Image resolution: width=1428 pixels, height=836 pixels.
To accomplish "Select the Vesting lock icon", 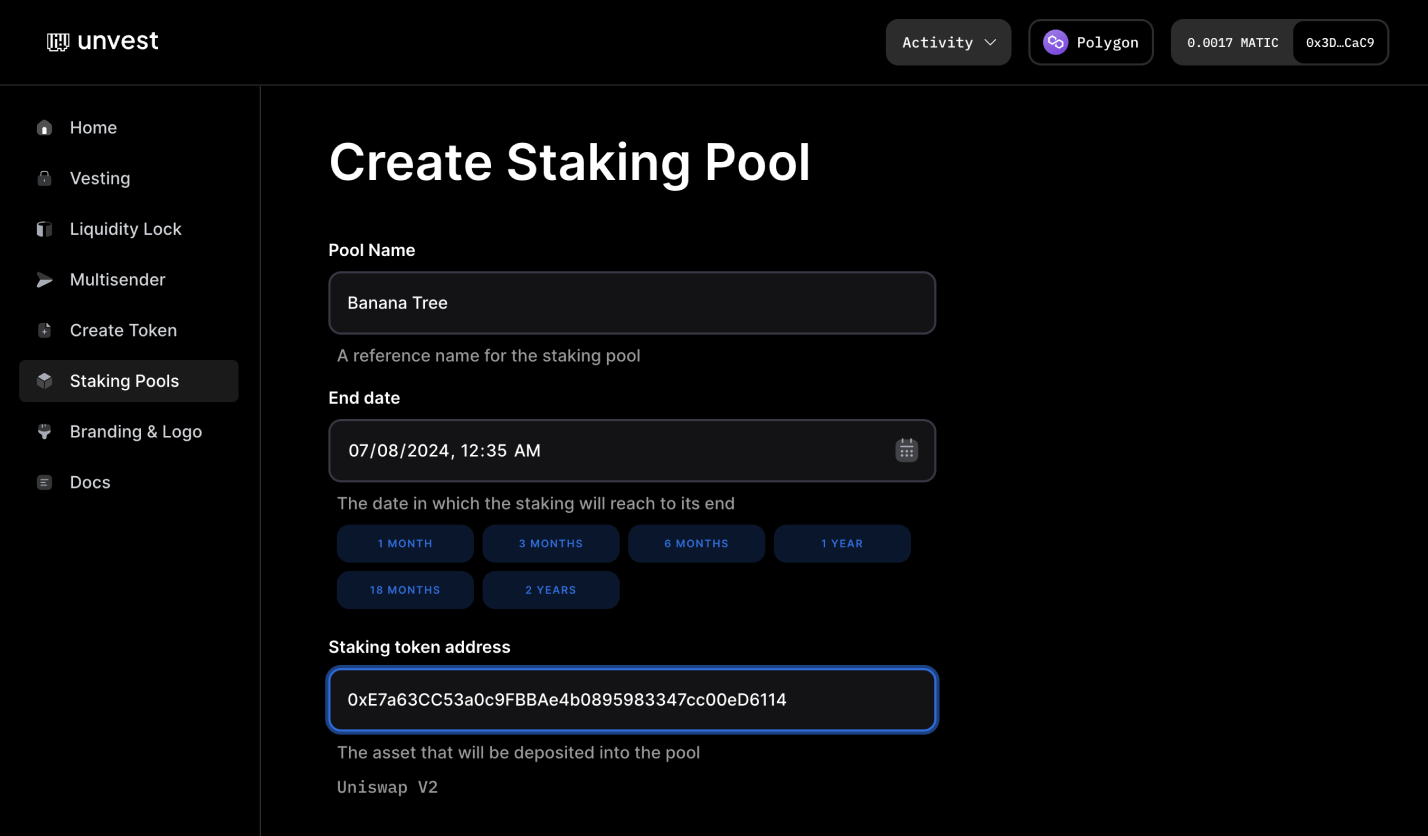I will click(x=44, y=178).
